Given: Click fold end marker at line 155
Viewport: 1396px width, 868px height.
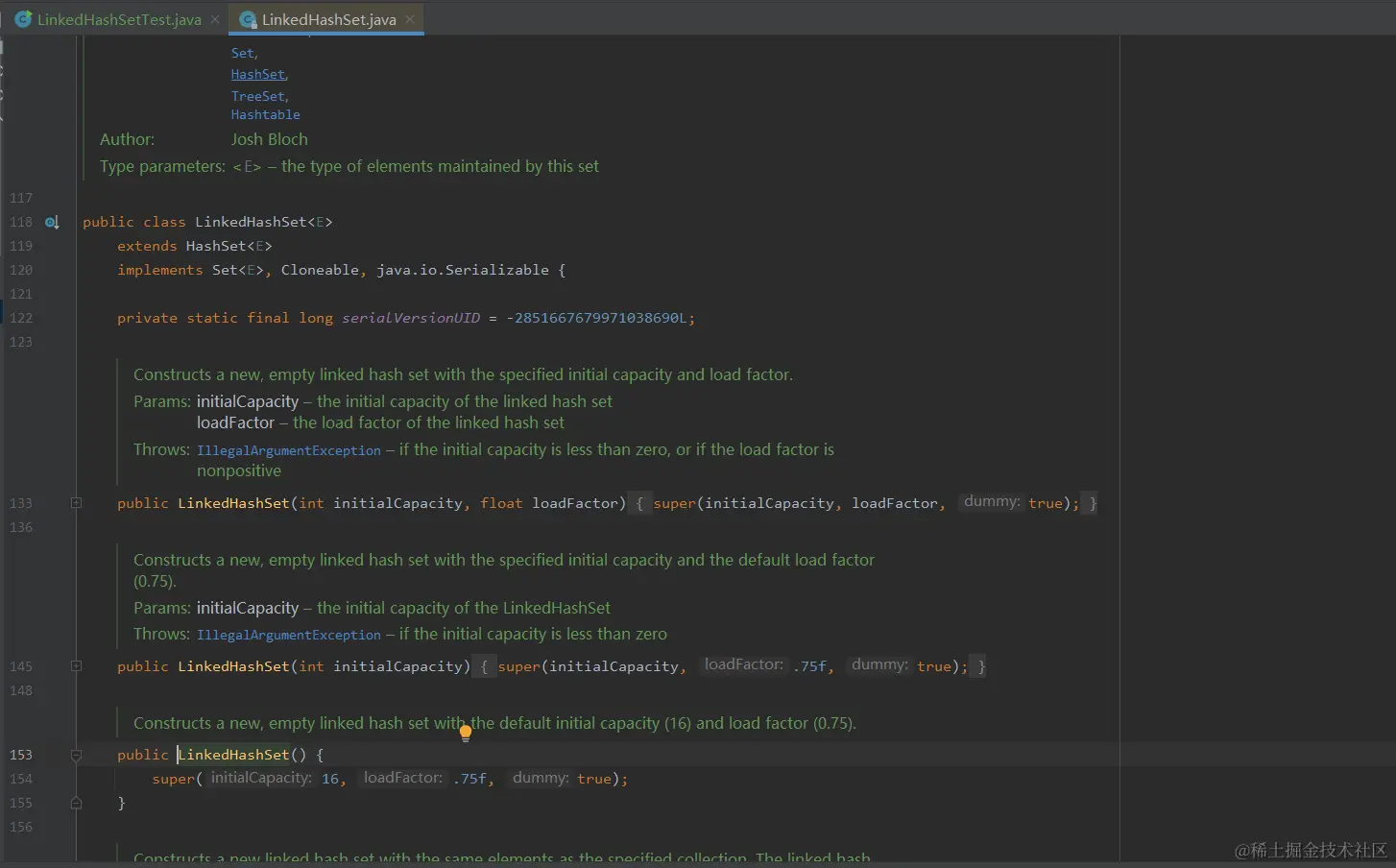Looking at the screenshot, I should coord(76,803).
